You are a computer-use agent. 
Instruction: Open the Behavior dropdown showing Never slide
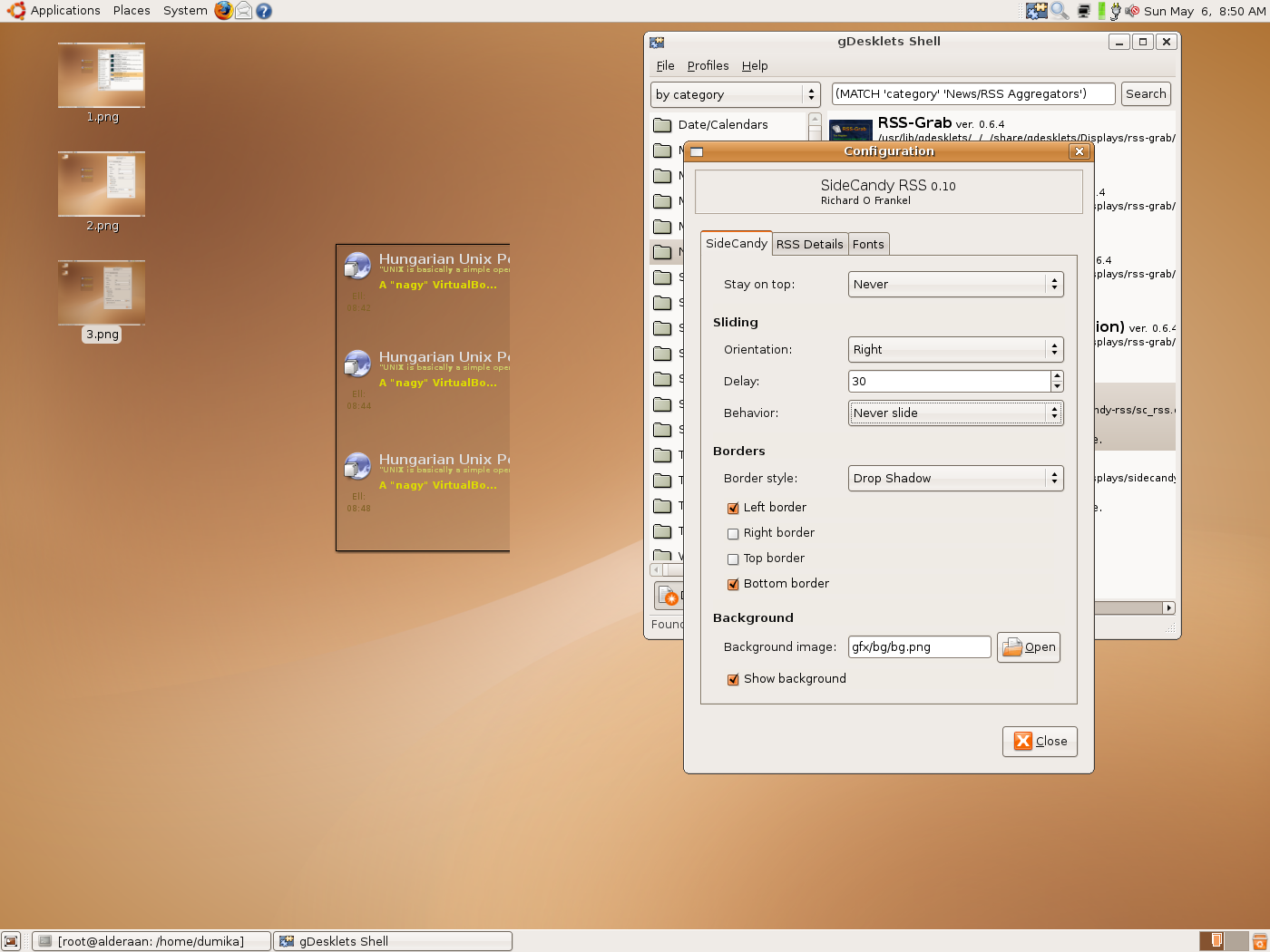(x=955, y=413)
